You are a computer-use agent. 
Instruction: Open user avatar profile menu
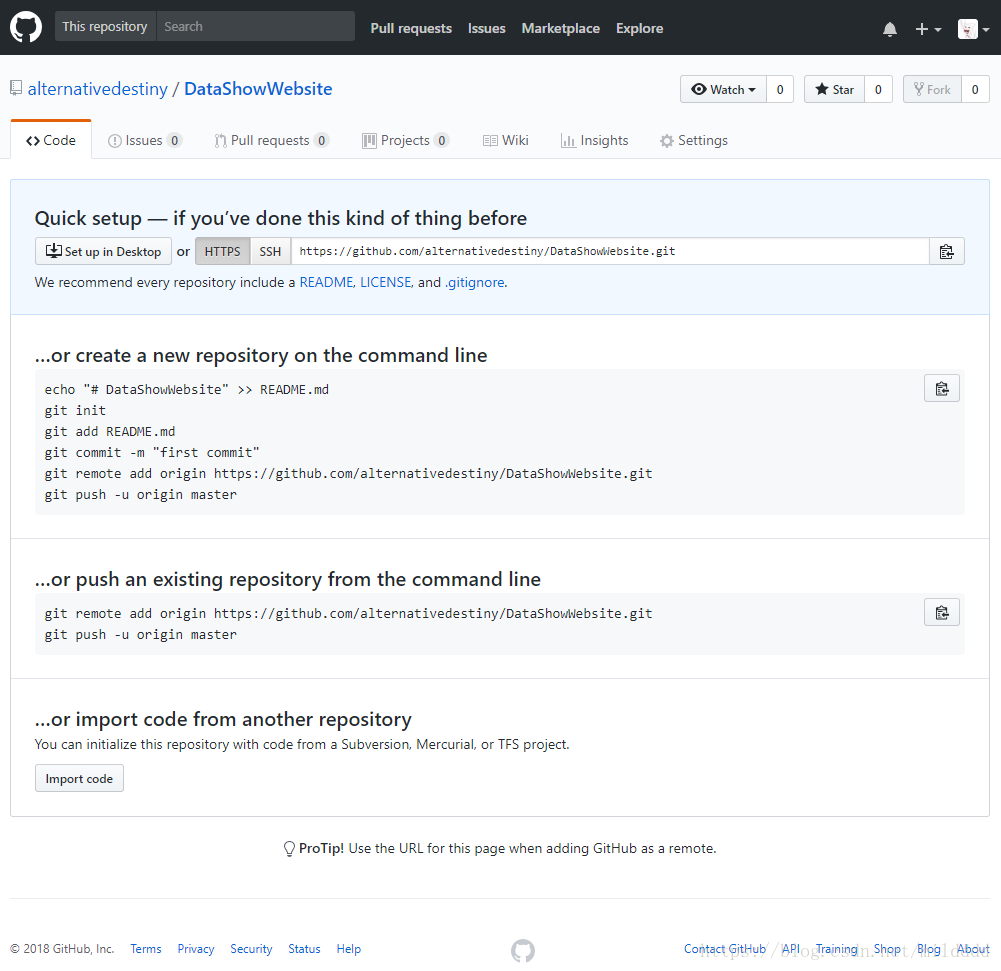(x=974, y=29)
